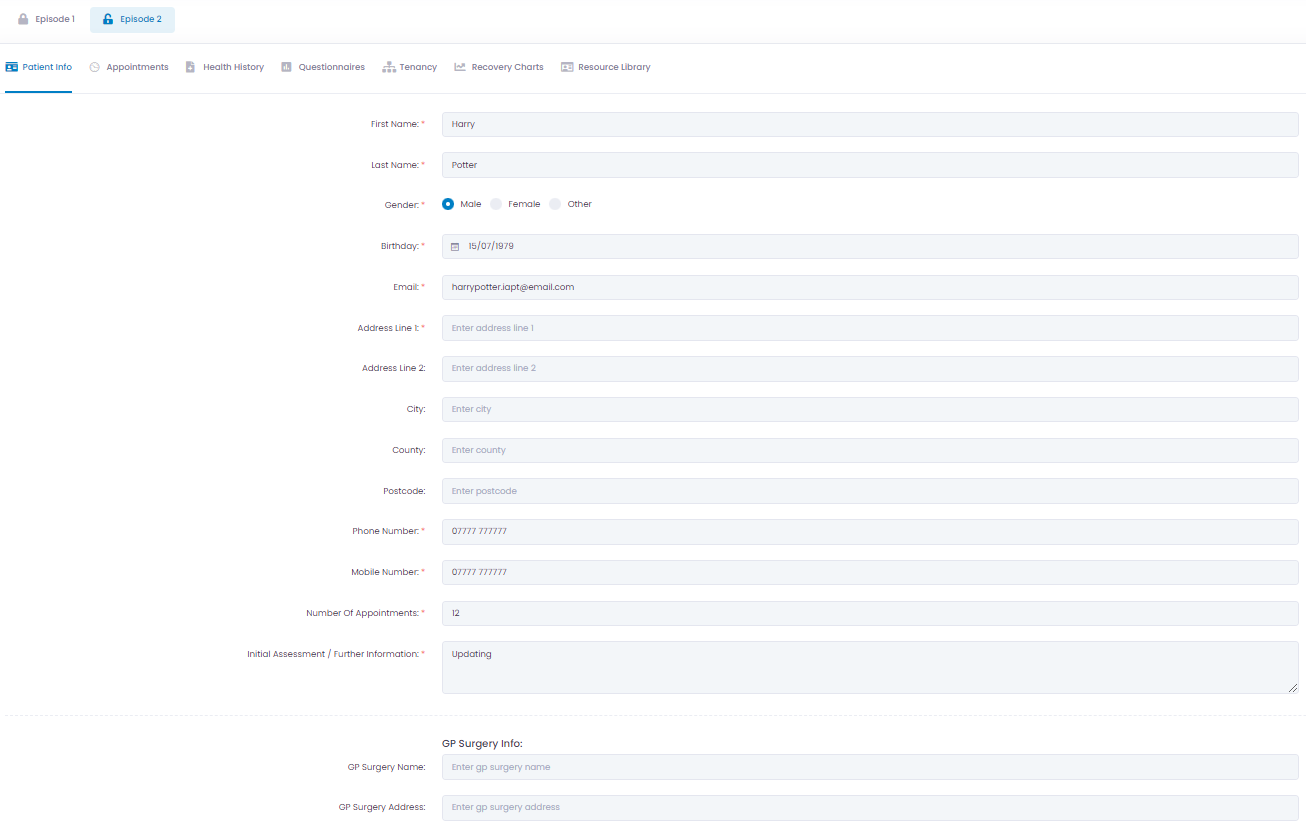The width and height of the screenshot is (1306, 830).
Task: Focus the Address Line 1 input
Action: pos(870,328)
